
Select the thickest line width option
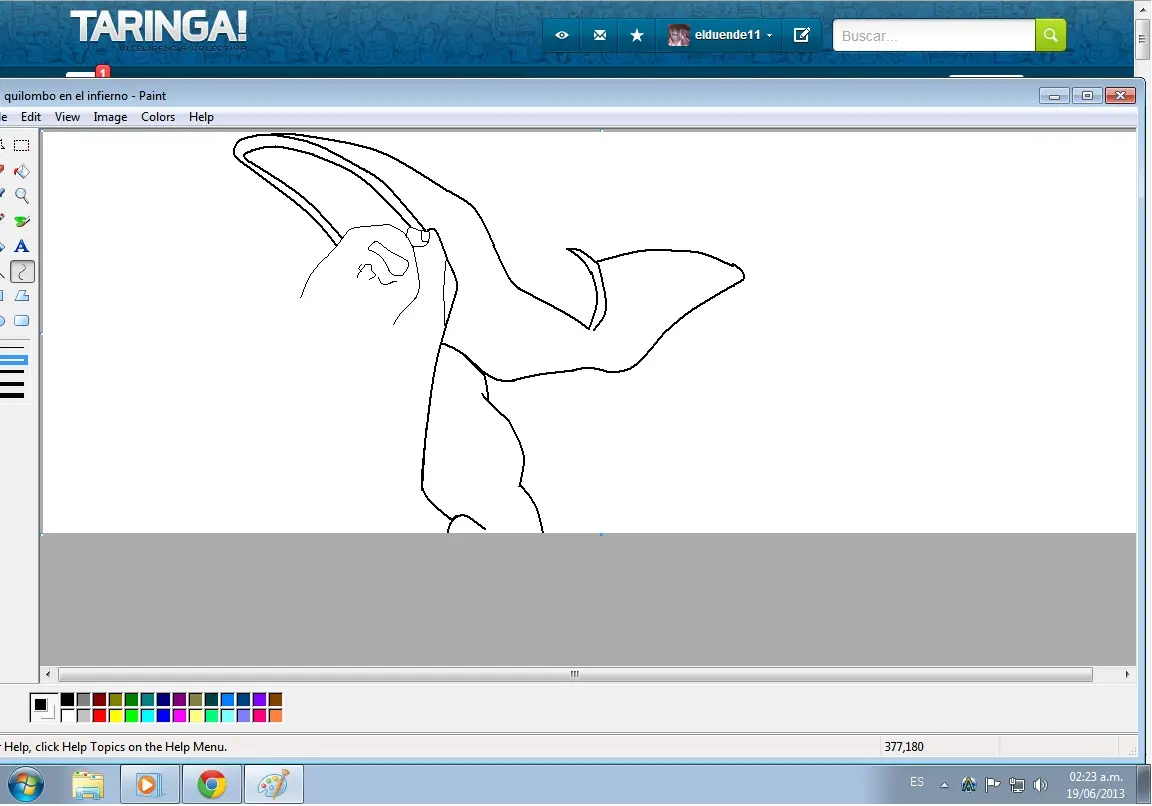click(12, 396)
